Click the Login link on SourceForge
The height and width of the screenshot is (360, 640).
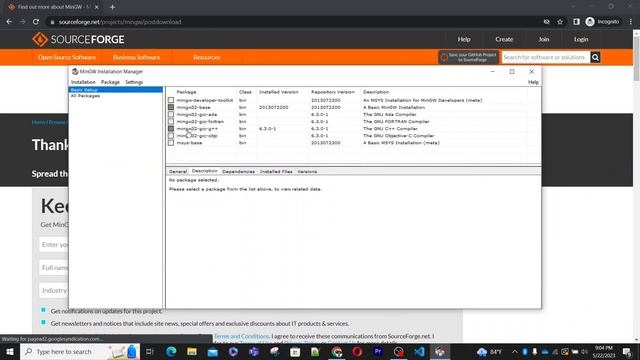(x=581, y=40)
